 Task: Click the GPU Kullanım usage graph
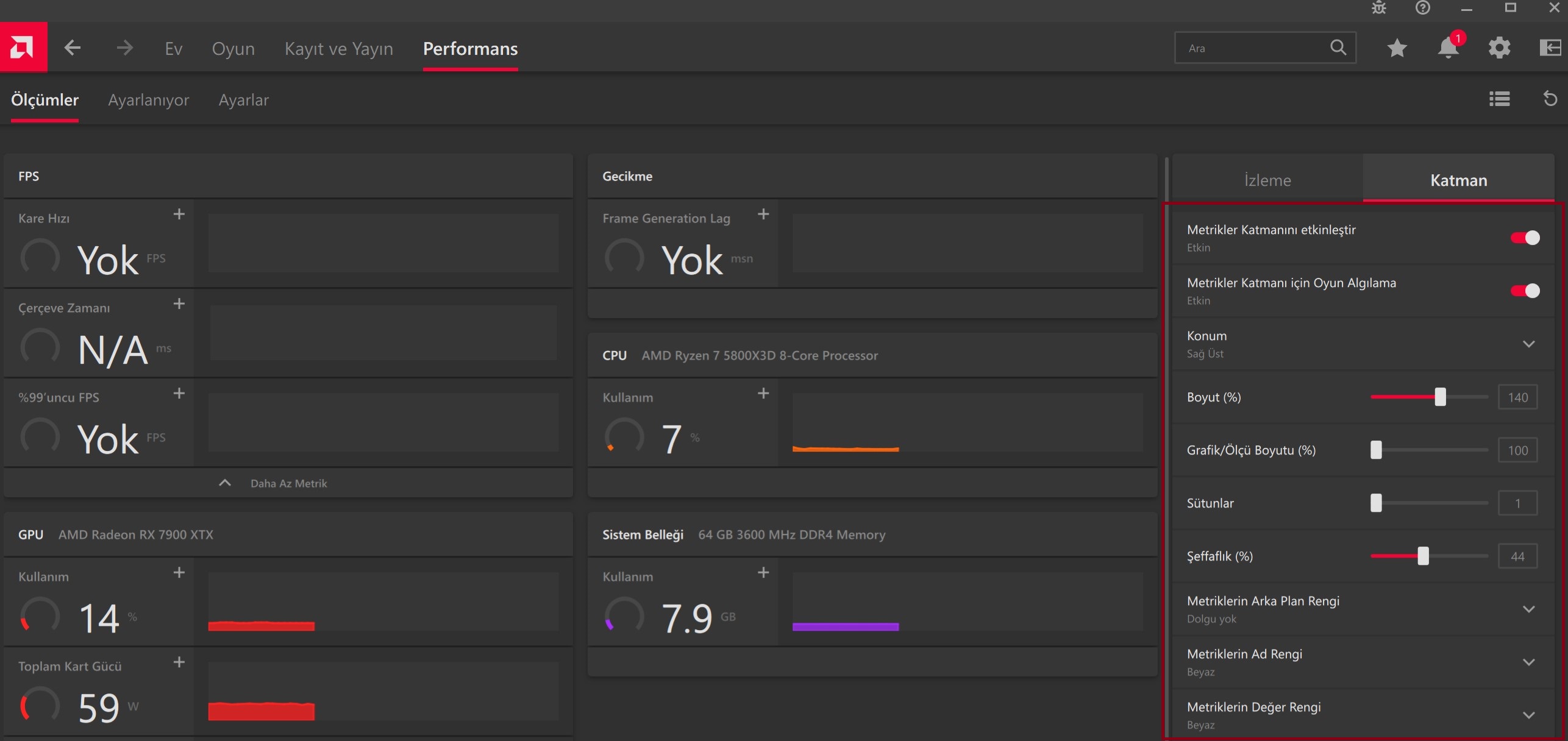coord(383,601)
